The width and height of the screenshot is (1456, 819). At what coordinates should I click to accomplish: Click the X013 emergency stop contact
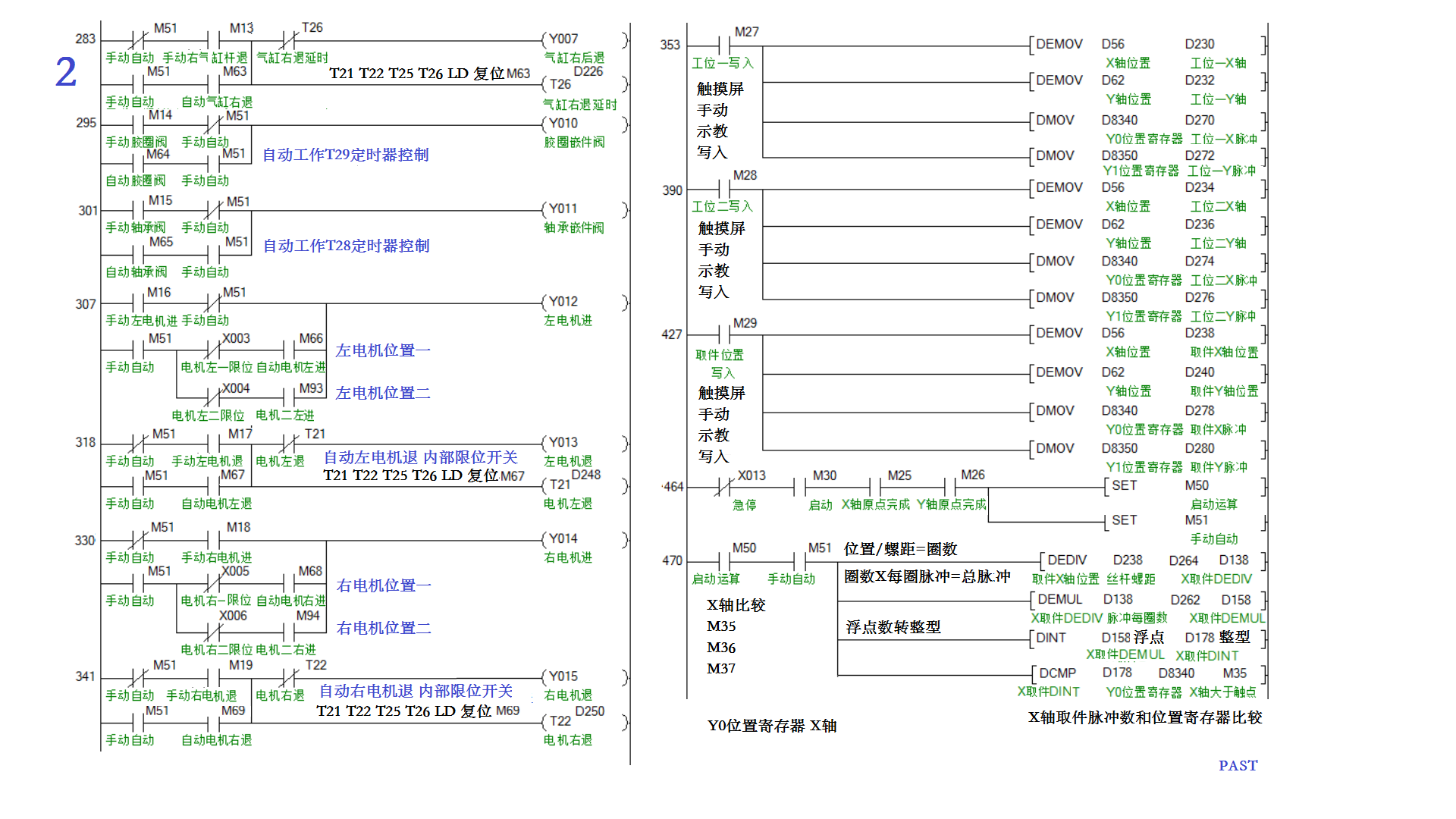724,487
